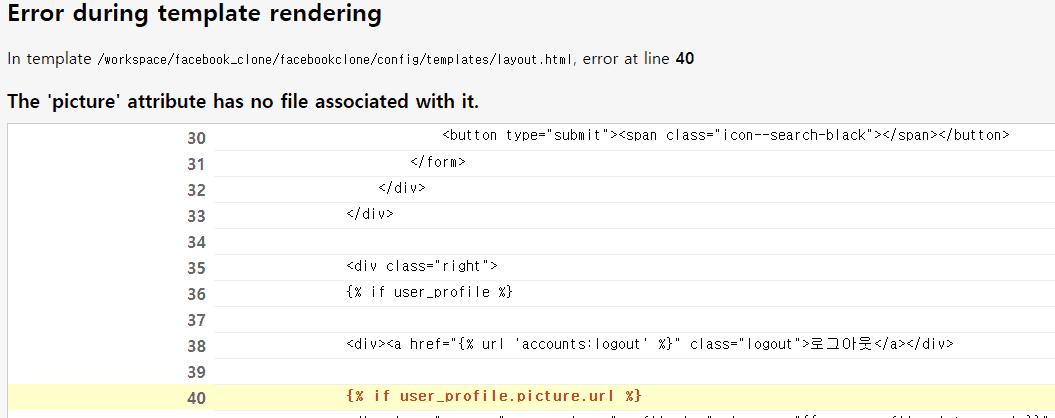Select line number 38 in the gutter
This screenshot has width=1055, height=418.
click(x=196, y=345)
